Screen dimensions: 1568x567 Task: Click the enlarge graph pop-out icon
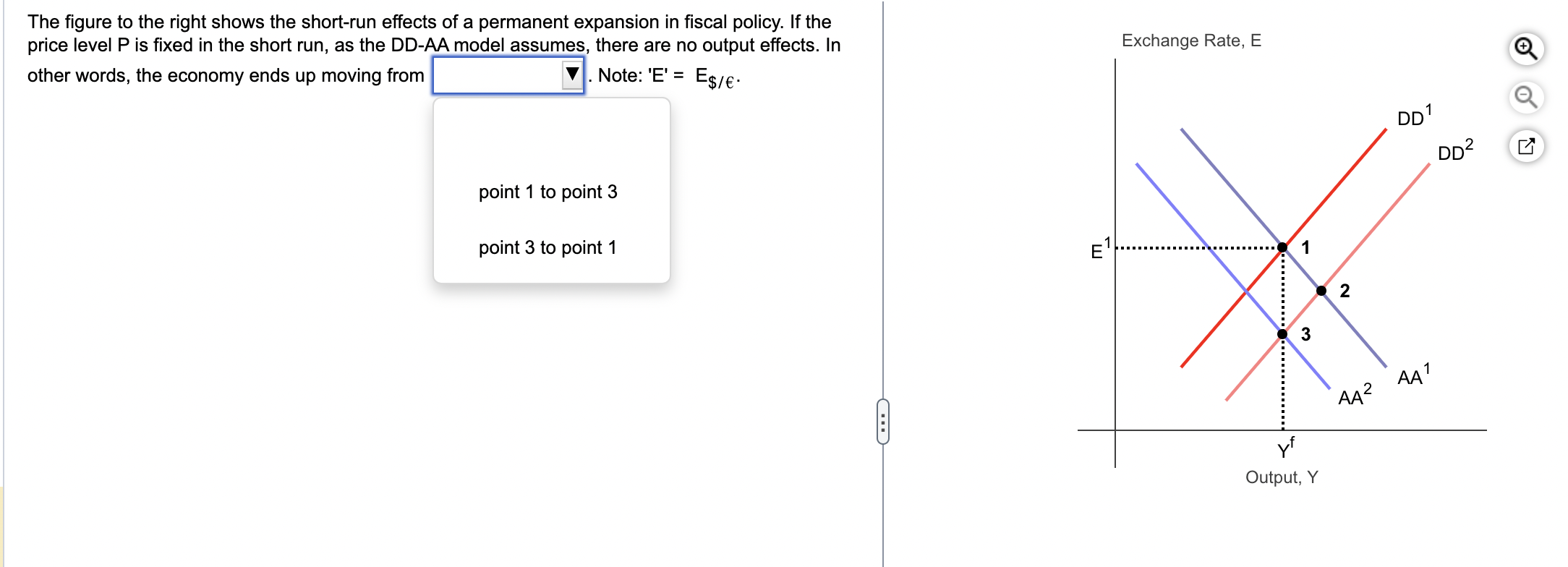(1527, 145)
